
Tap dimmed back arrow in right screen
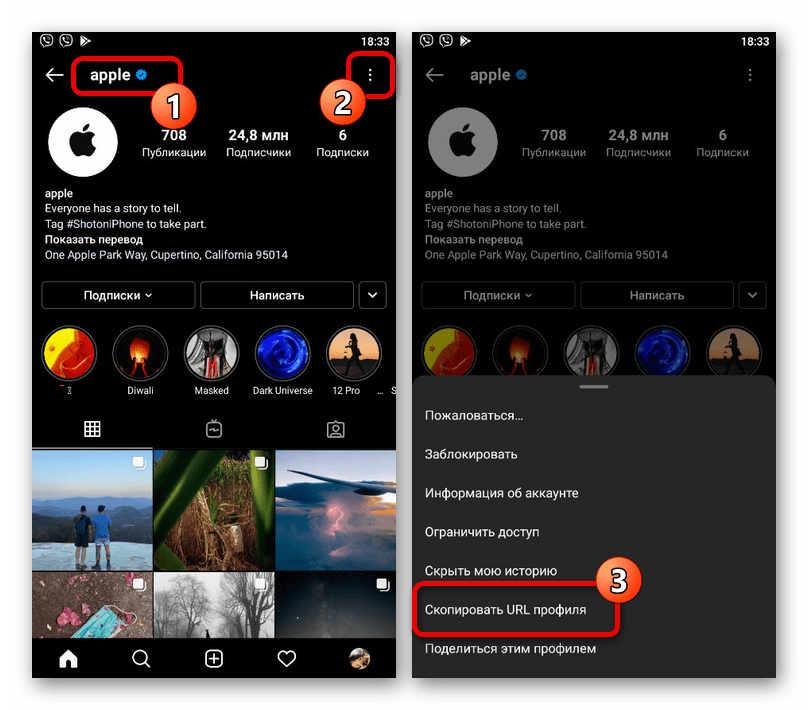click(x=434, y=75)
